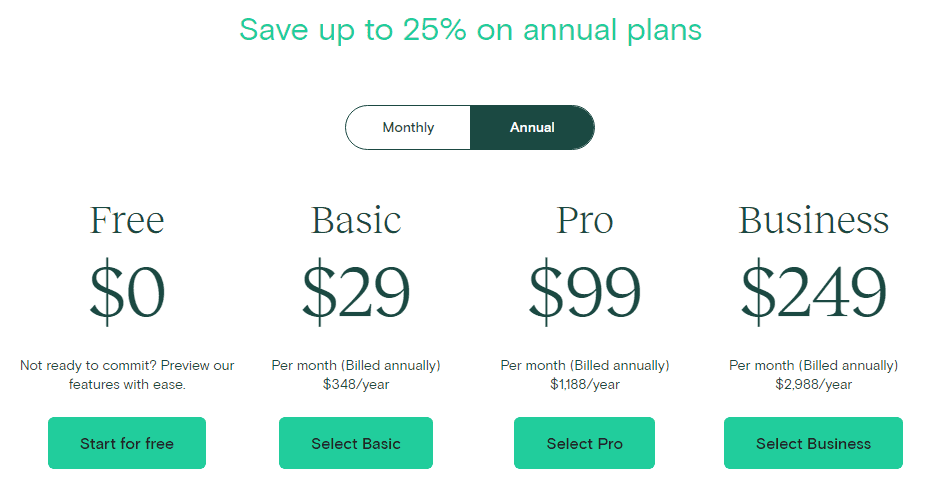
Task: Click the $99 price figure
Action: tap(584, 292)
